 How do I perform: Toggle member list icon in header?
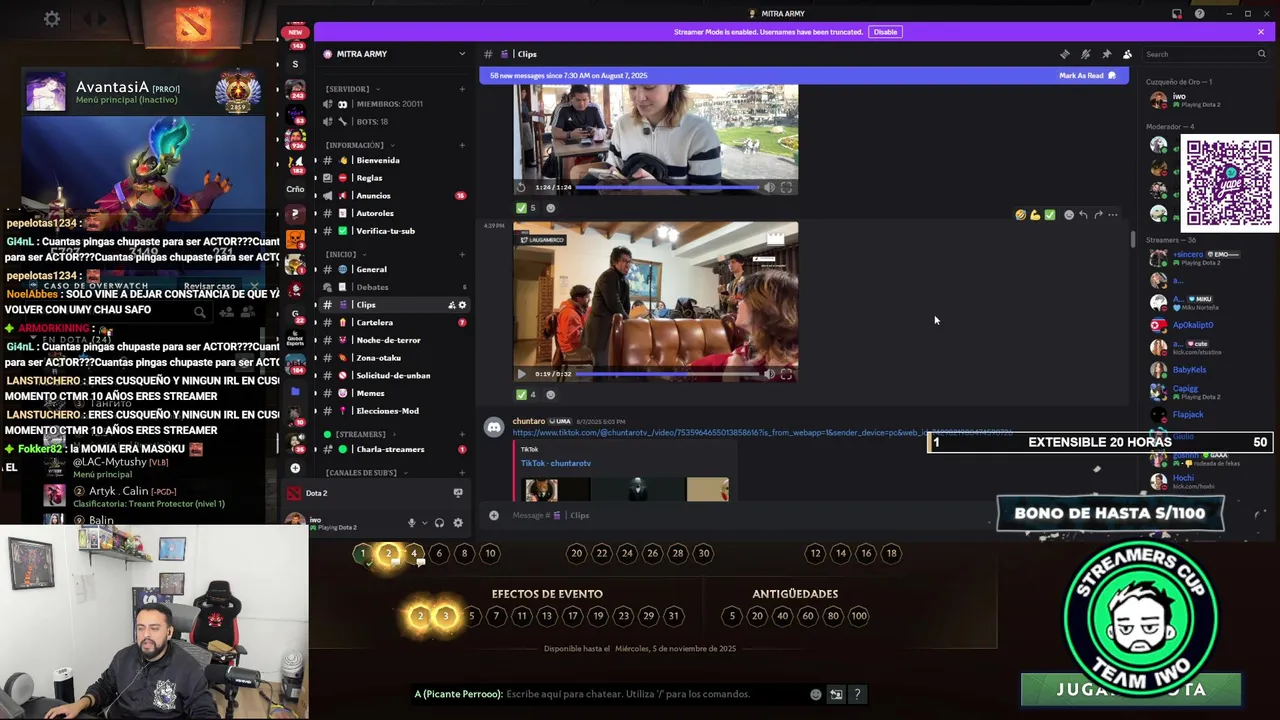1127,54
